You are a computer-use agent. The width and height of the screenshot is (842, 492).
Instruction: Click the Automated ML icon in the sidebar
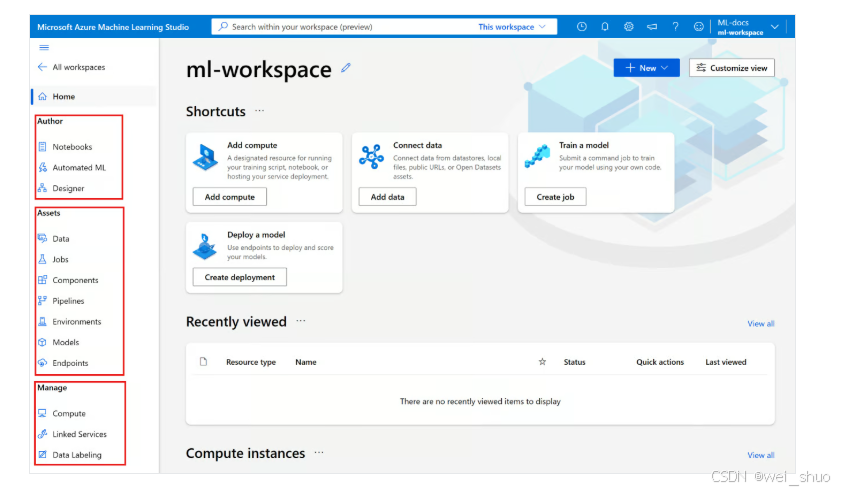click(42, 168)
